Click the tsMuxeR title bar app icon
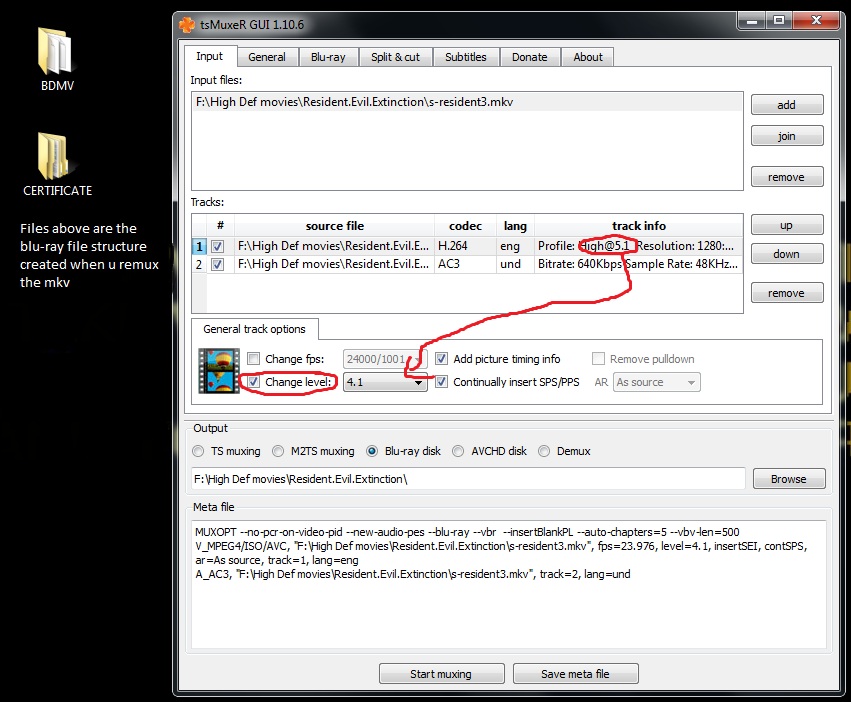851x702 pixels. pyautogui.click(x=187, y=24)
